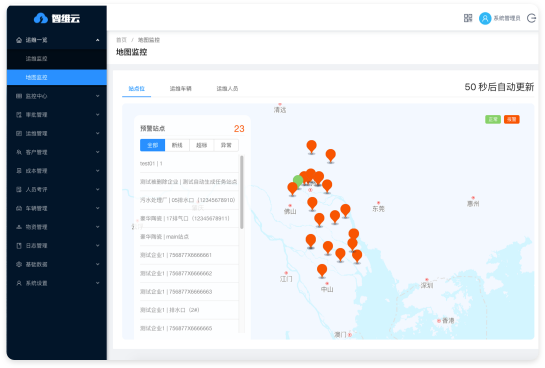Select the 超标 filter button

202,145
